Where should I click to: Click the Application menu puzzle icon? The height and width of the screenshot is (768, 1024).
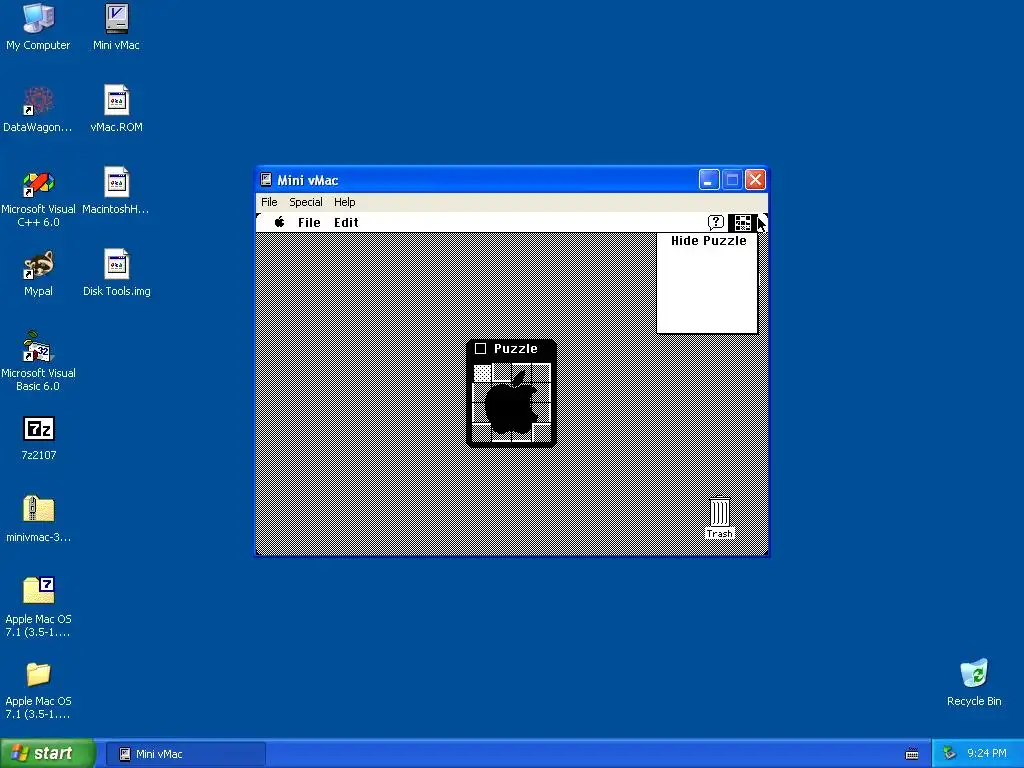coord(743,223)
